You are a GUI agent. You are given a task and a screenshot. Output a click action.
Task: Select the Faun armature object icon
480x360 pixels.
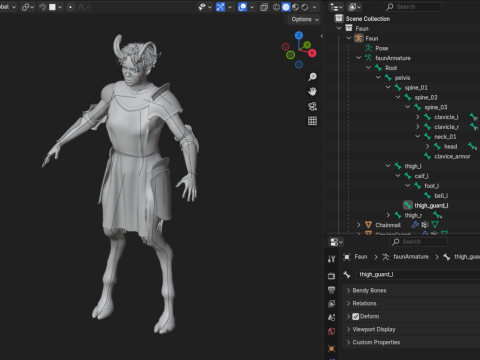coord(359,38)
